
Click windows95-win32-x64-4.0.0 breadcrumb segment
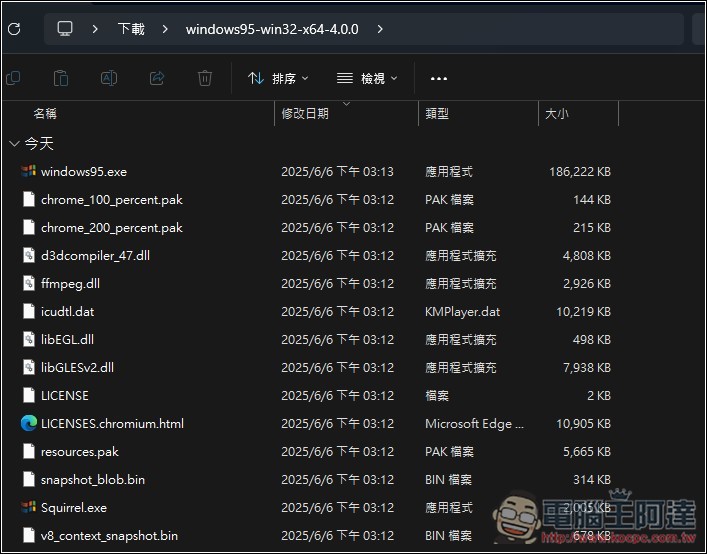click(x=272, y=29)
